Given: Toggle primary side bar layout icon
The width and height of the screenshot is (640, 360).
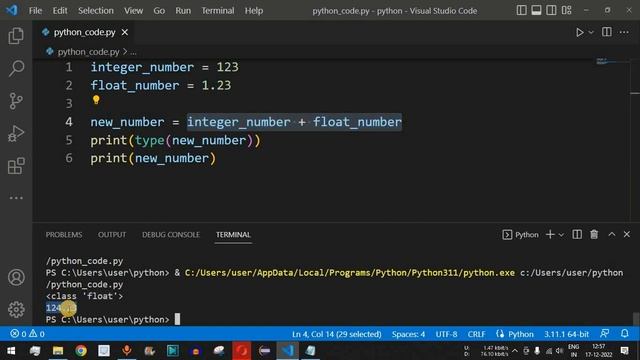Looking at the screenshot, I should coord(521,10).
